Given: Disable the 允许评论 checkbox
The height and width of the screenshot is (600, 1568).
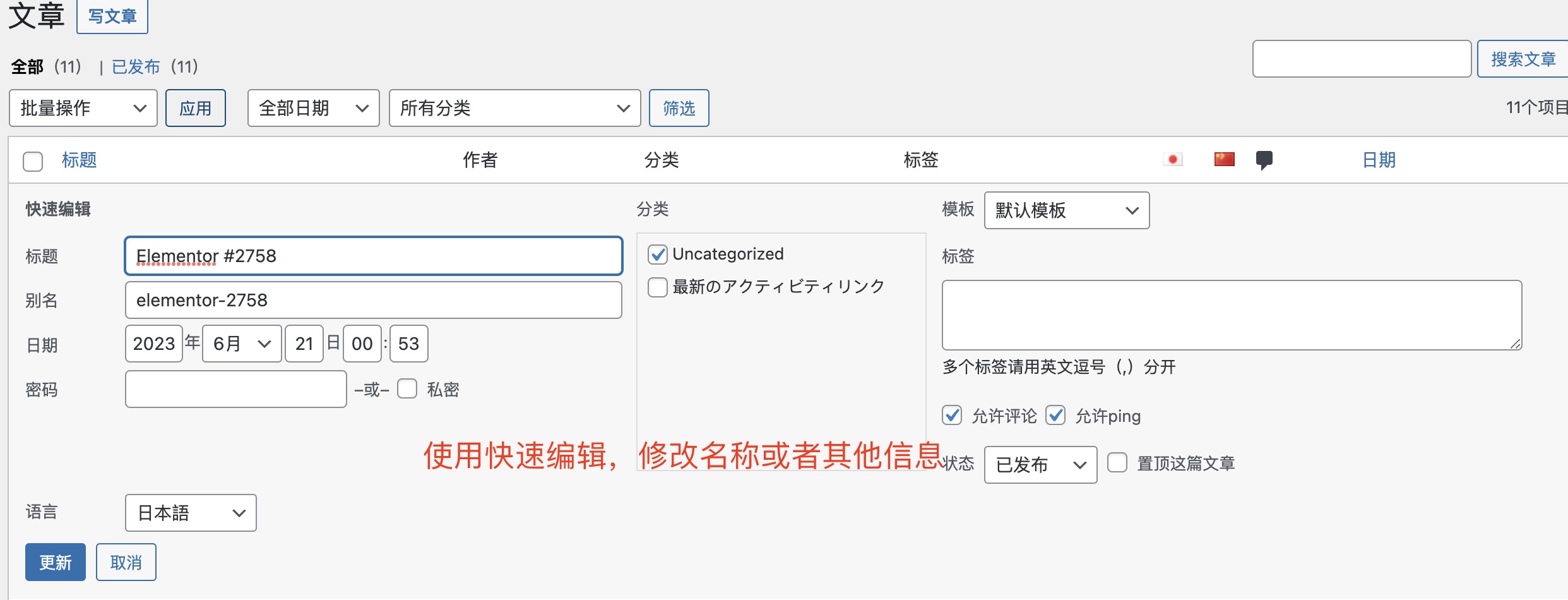Looking at the screenshot, I should tap(952, 416).
